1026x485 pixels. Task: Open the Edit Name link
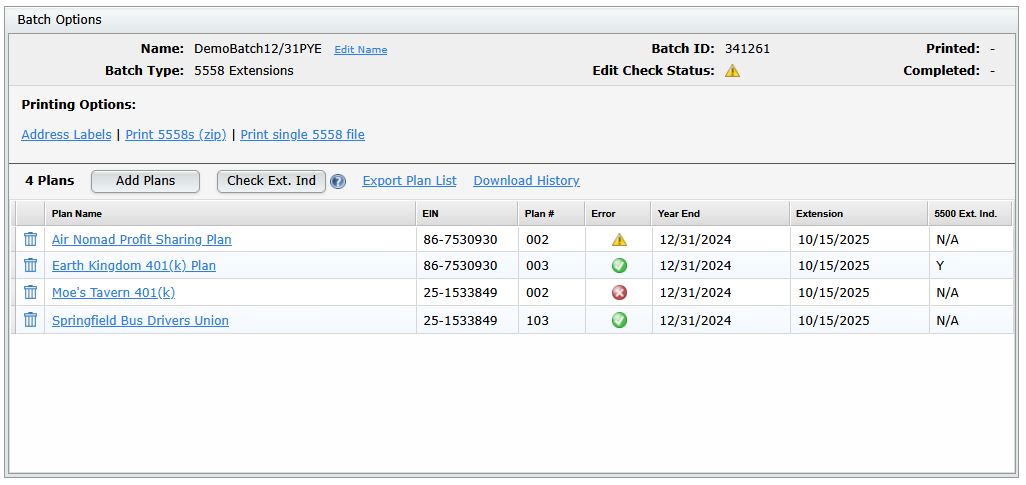point(361,50)
